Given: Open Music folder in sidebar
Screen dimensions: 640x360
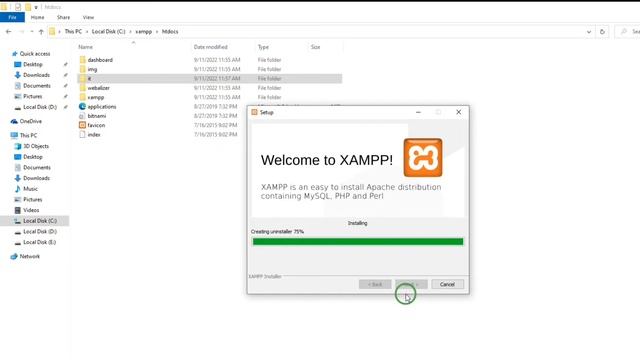Looking at the screenshot, I should (x=30, y=189).
